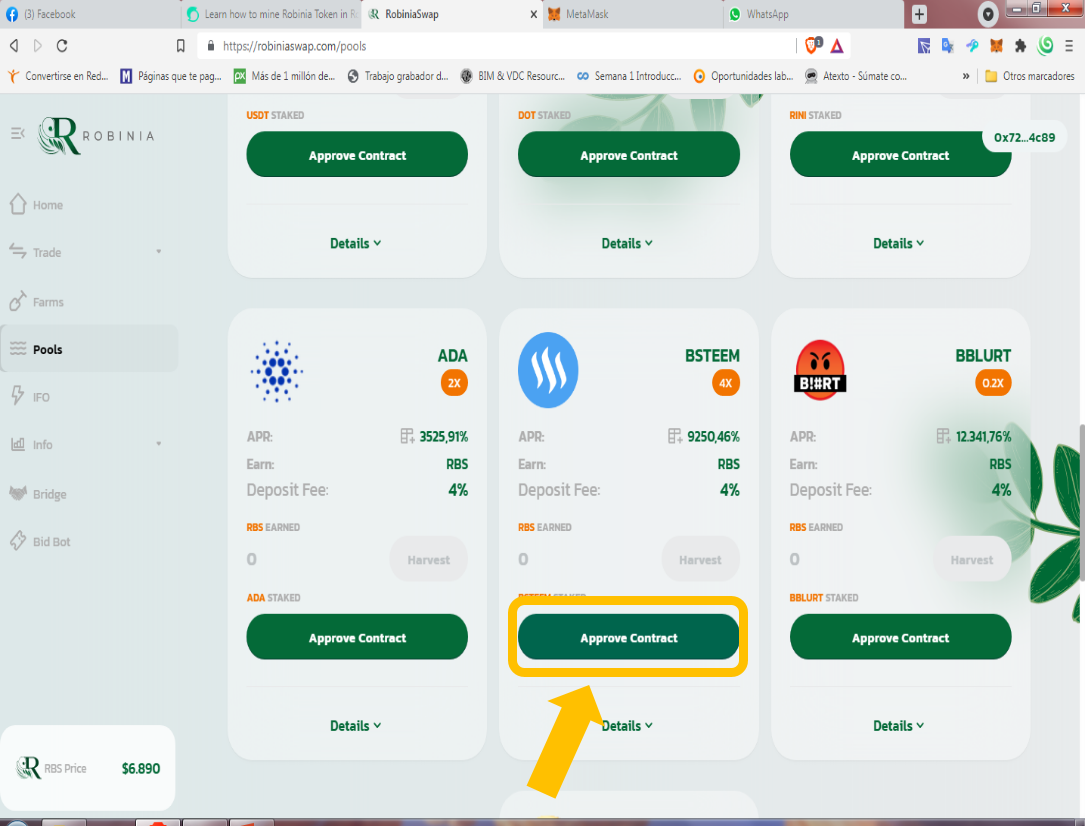1085x826 pixels.
Task: Click the RBS Price $6.890 box
Action: point(88,768)
